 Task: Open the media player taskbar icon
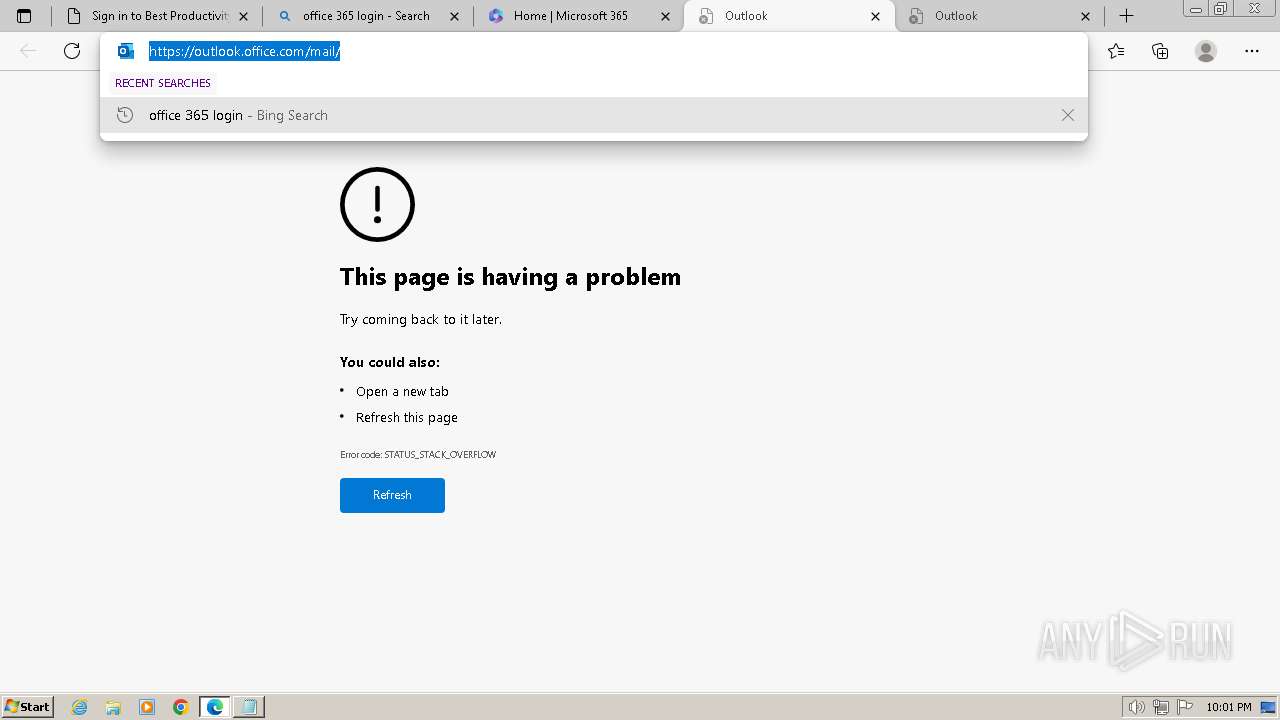coord(147,707)
